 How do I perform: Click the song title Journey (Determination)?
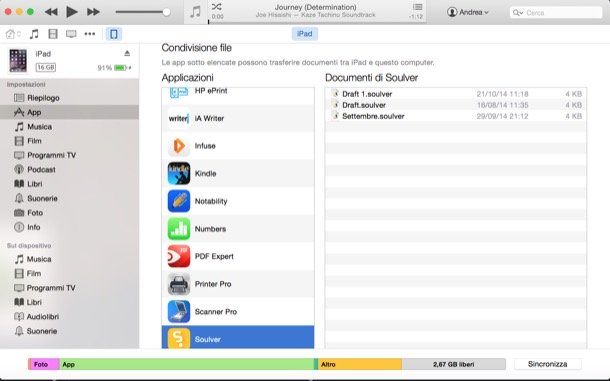tap(316, 7)
